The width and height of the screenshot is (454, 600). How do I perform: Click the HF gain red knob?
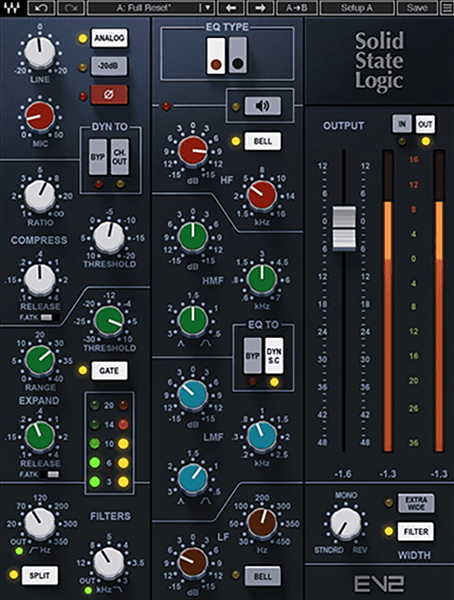pyautogui.click(x=193, y=151)
